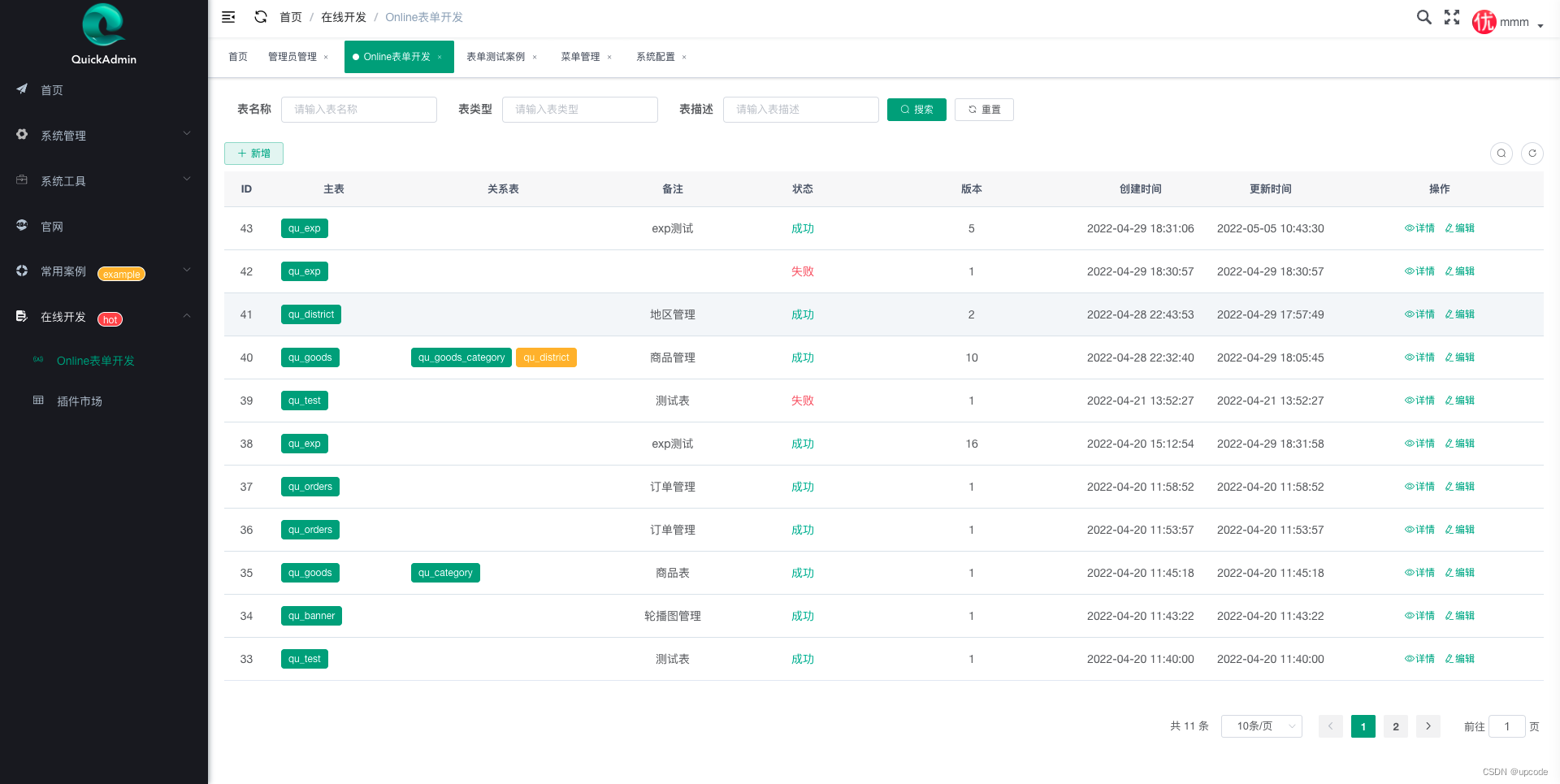Switch to the 菜单管理 tab

(x=582, y=57)
